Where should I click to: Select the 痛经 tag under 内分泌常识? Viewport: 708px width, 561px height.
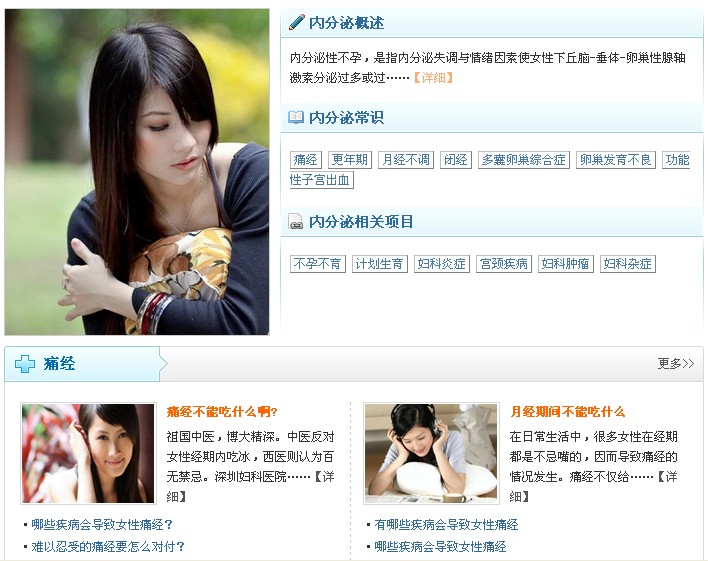[x=306, y=160]
